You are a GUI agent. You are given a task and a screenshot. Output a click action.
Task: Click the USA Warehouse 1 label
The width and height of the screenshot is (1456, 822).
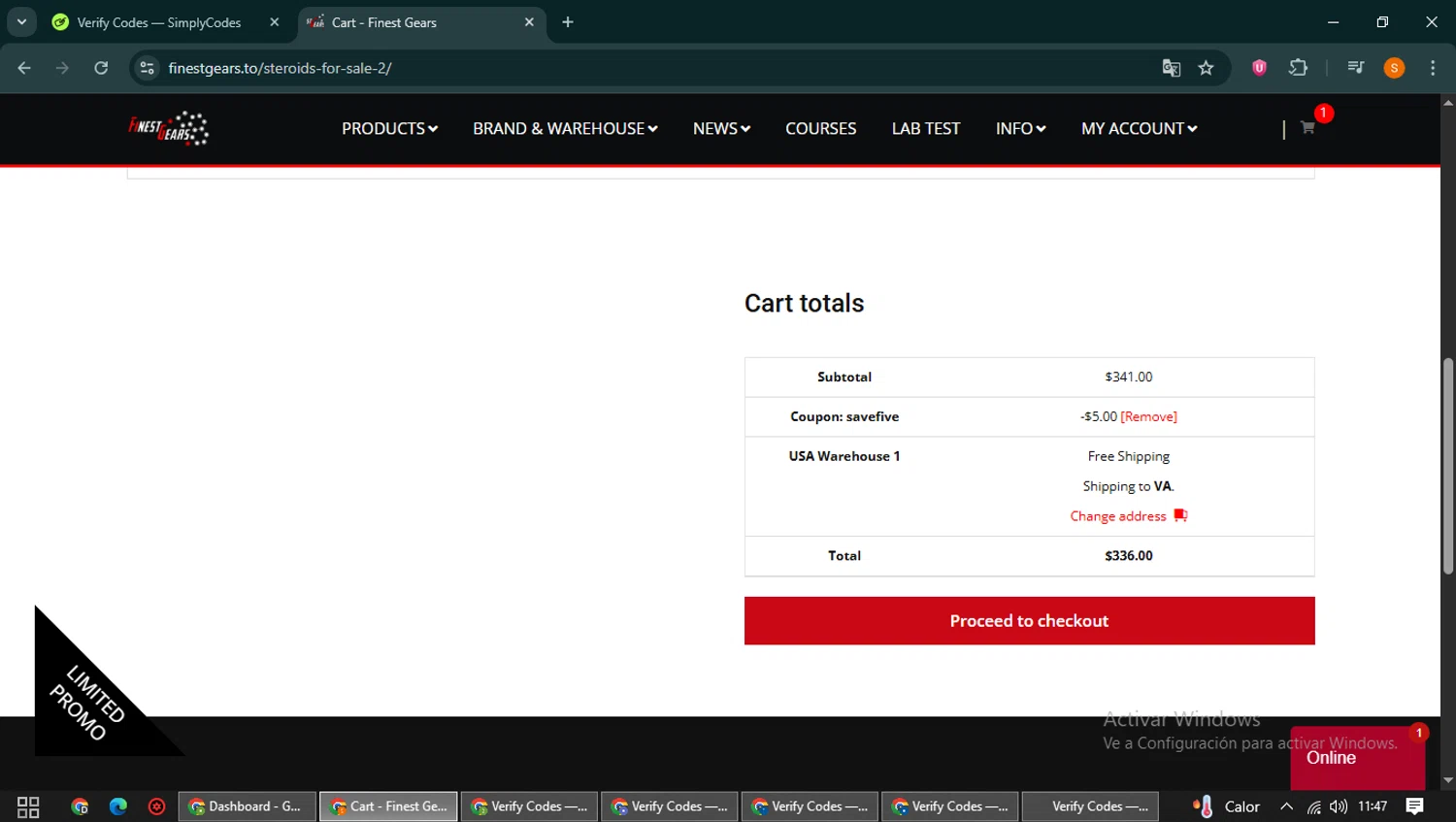click(844, 456)
